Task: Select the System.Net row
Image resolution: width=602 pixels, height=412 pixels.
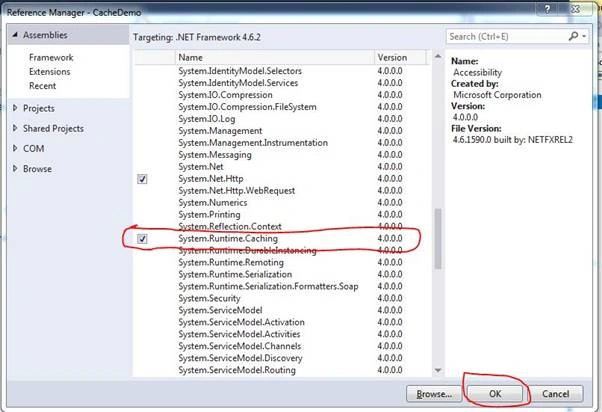Action: pyautogui.click(x=281, y=167)
